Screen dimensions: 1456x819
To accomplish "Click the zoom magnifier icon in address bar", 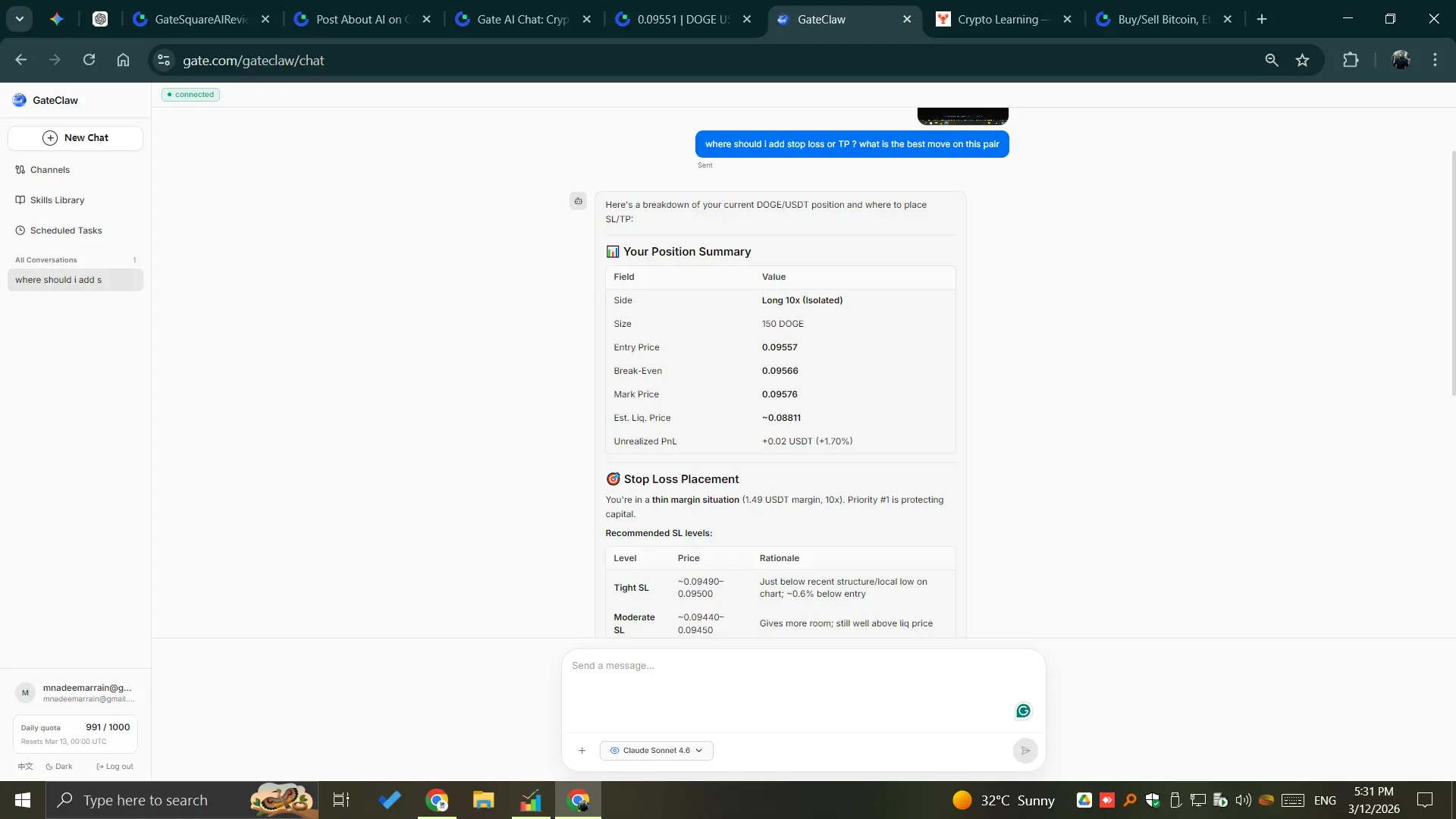I will pyautogui.click(x=1272, y=61).
